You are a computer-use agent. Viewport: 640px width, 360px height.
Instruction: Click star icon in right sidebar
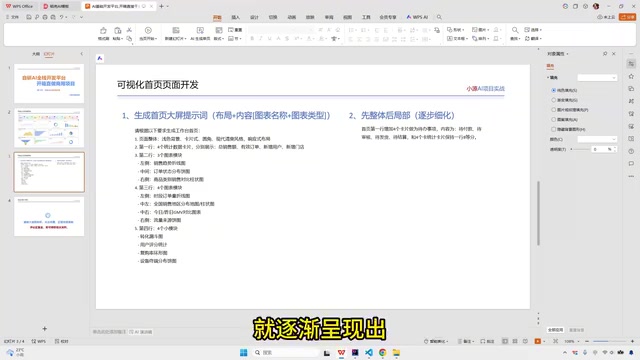point(631,76)
